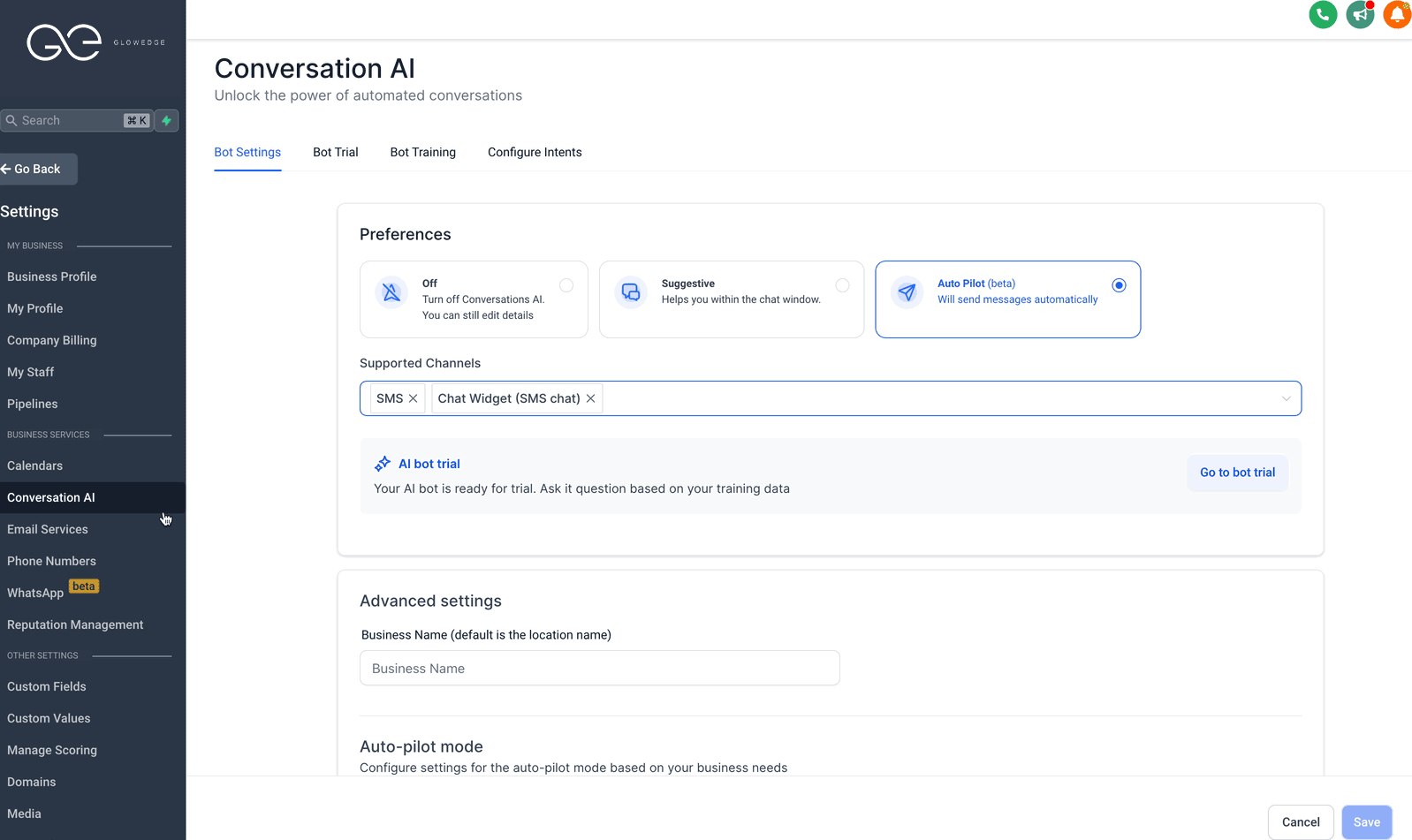Expand the Supported Channels dropdown
This screenshot has height=840, width=1412.
point(1286,398)
